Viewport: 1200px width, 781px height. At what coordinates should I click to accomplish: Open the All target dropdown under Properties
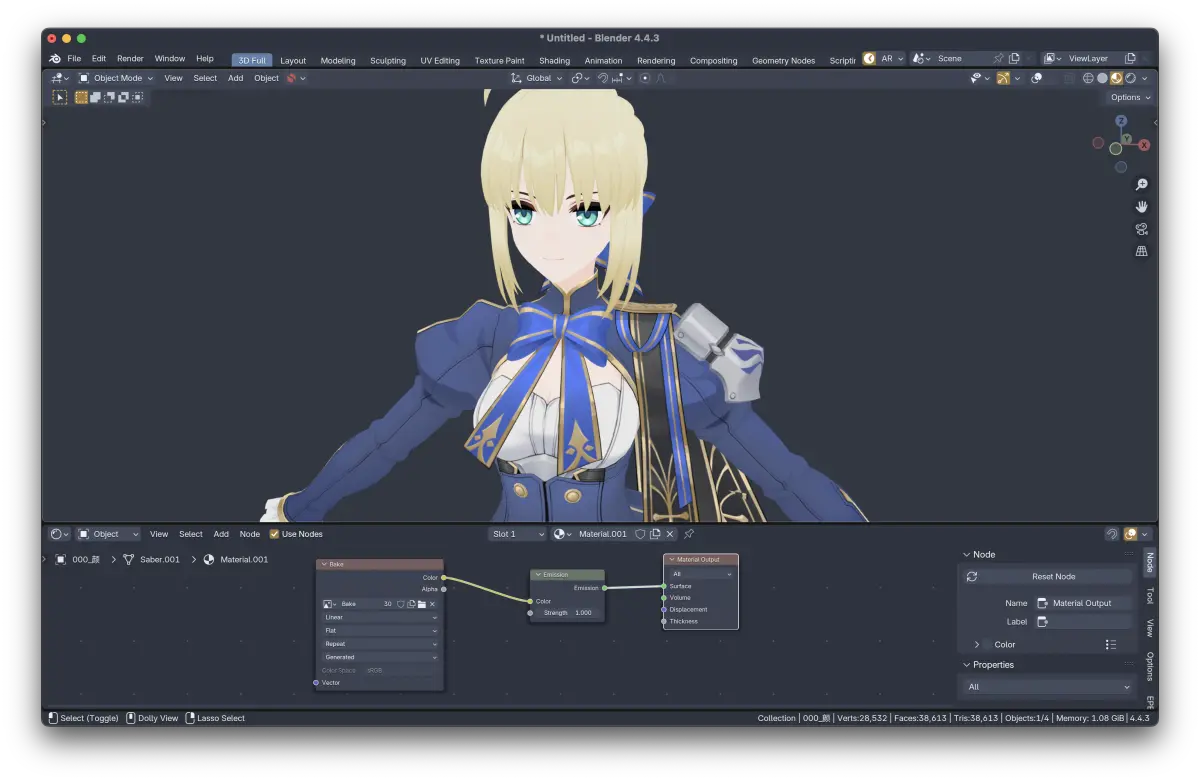(1048, 687)
